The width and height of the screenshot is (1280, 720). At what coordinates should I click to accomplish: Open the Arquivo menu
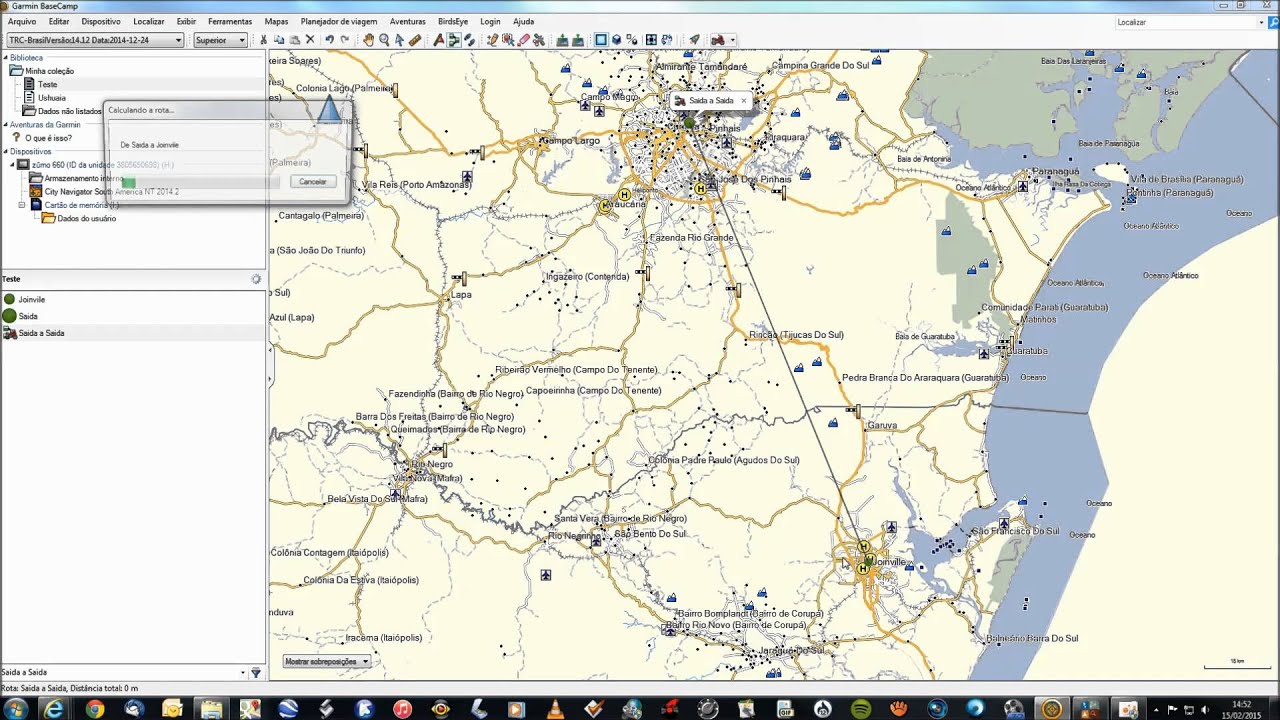tap(22, 21)
